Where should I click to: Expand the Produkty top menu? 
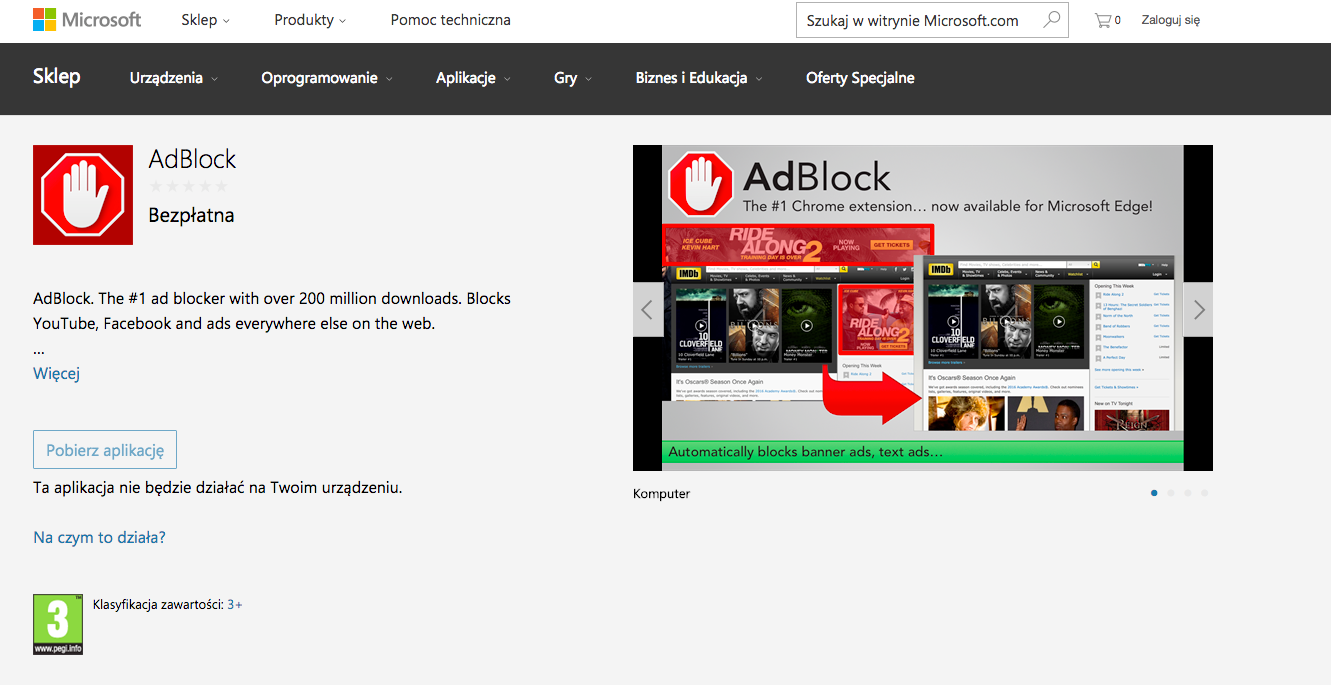[310, 20]
